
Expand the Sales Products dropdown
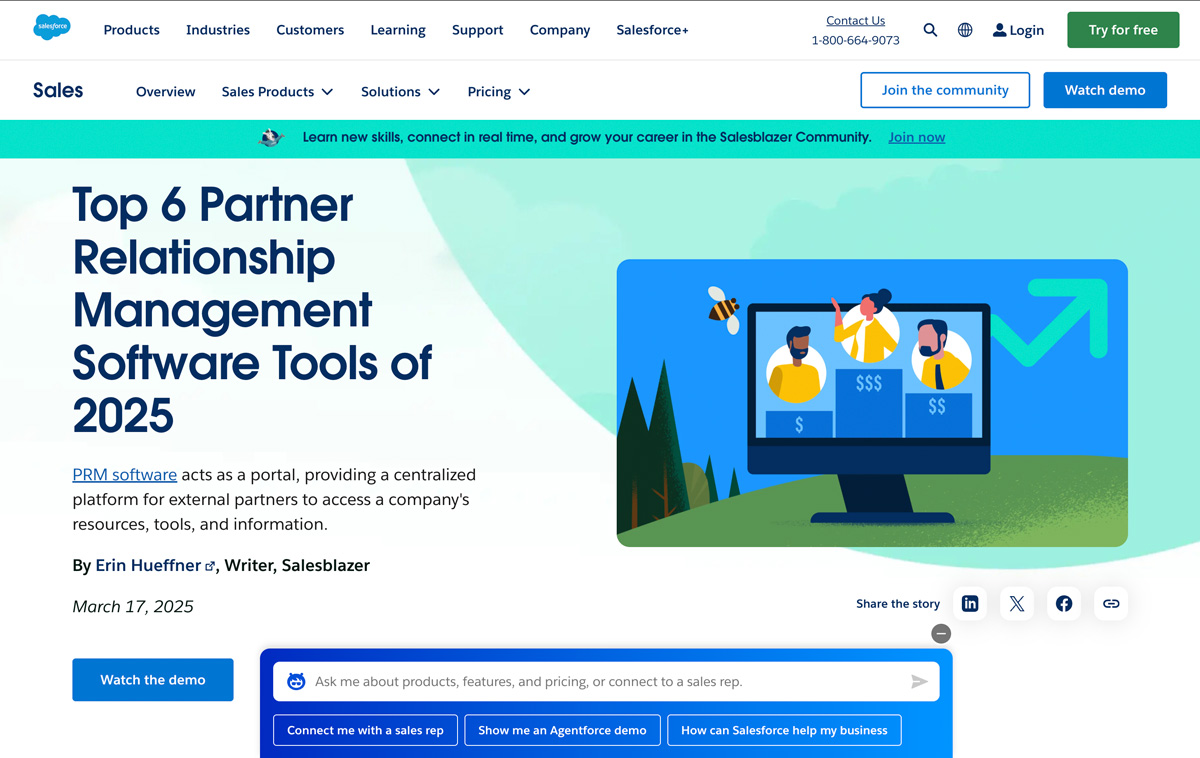pyautogui.click(x=277, y=91)
